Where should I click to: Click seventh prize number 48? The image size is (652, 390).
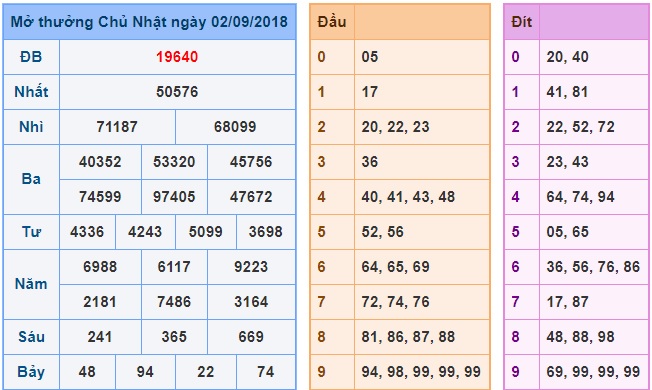point(87,371)
